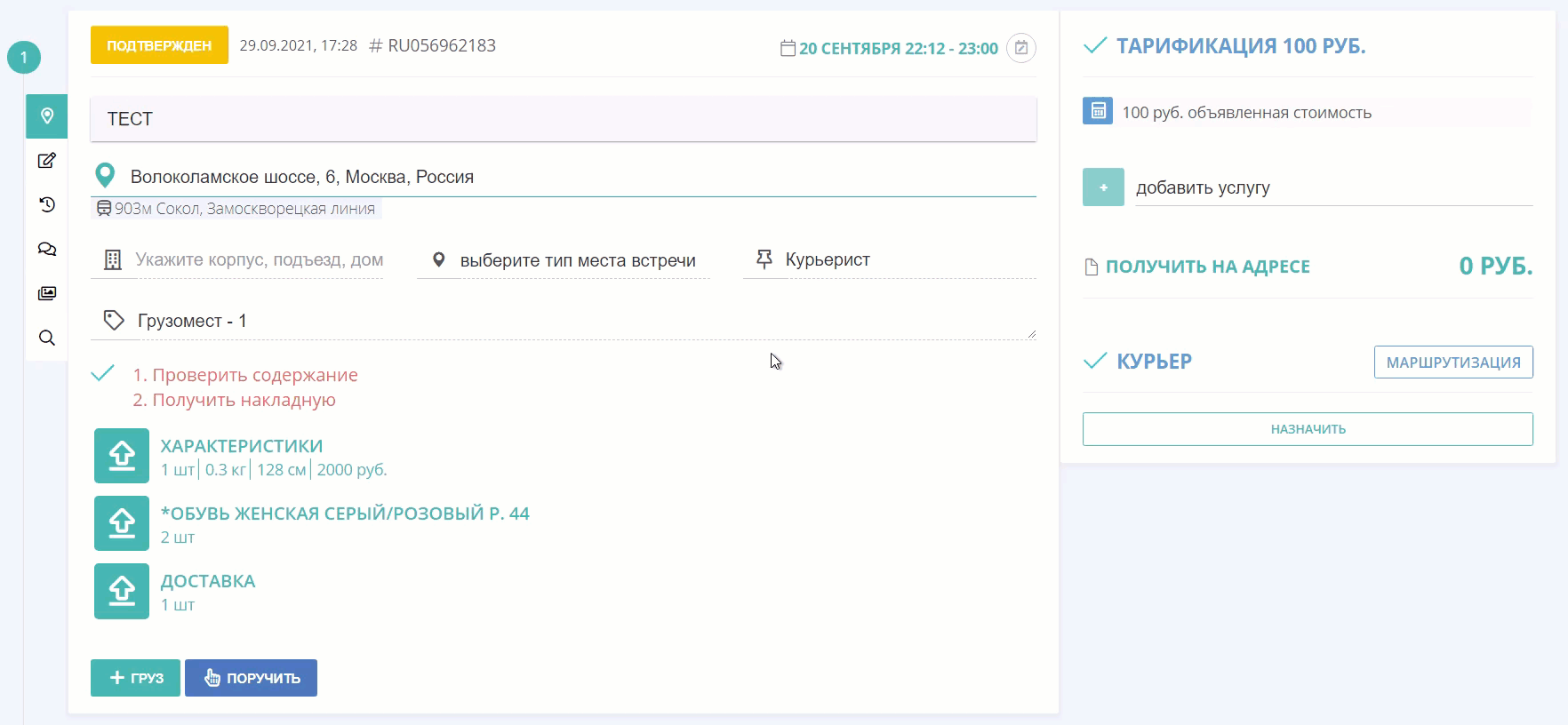Click the 0.3 кг weight value
Viewport: 1568px width, 725px height.
point(225,470)
